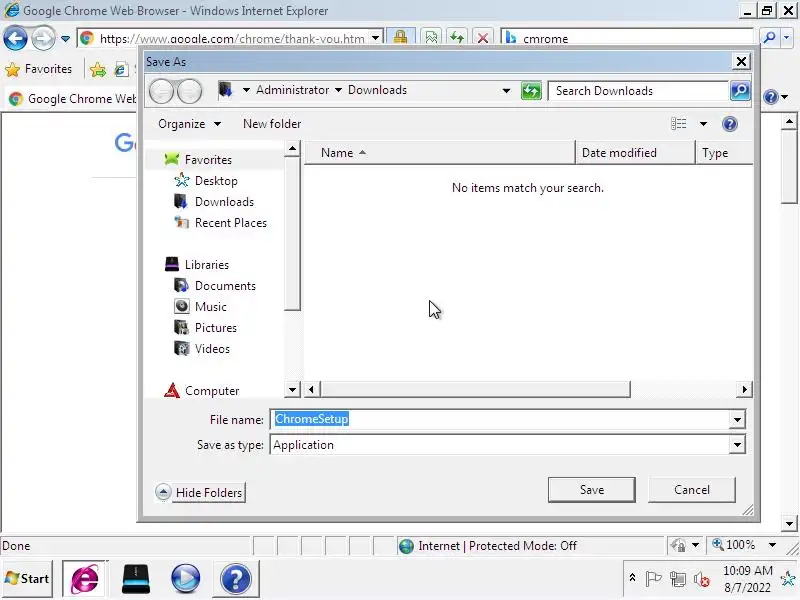Image resolution: width=800 pixels, height=600 pixels.
Task: Change the view using the views icon
Action: coord(679,124)
